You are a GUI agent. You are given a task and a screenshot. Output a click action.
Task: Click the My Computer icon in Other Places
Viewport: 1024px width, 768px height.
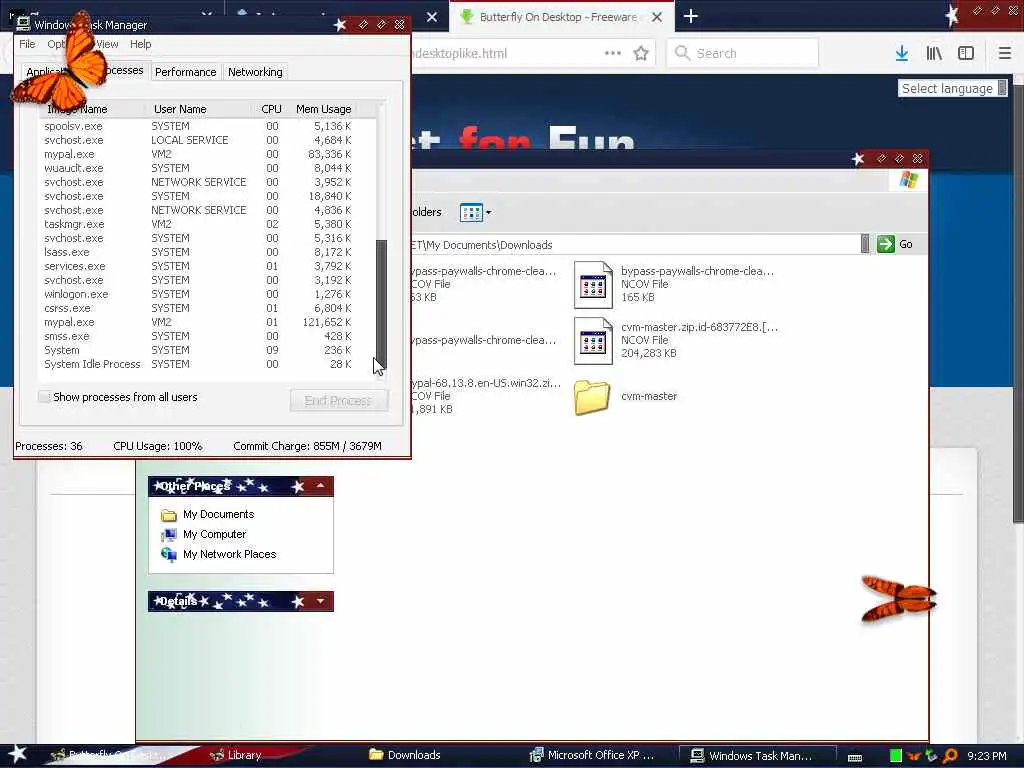pos(168,535)
